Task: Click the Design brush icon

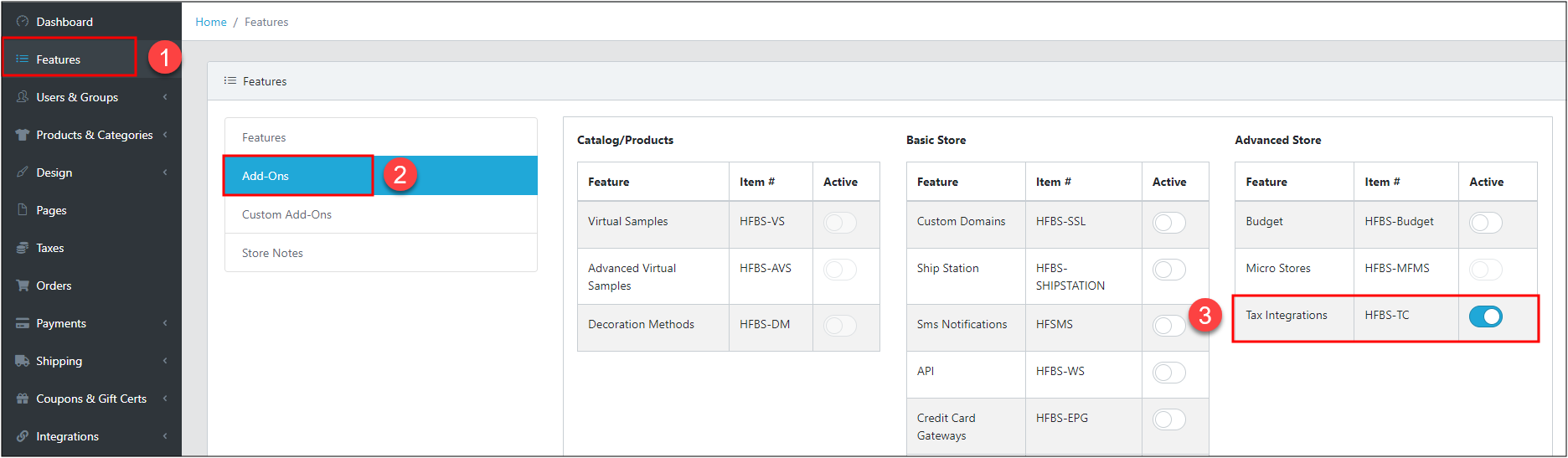Action: pyautogui.click(x=23, y=172)
